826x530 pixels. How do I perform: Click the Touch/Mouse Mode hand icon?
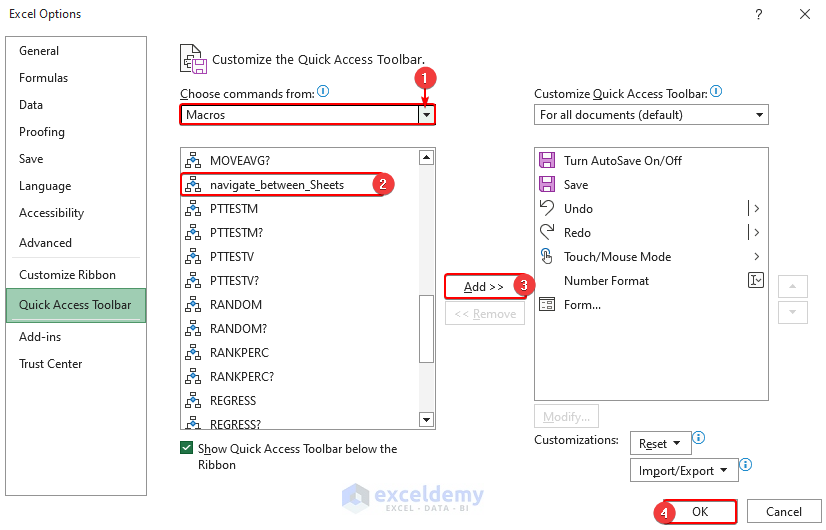point(547,257)
